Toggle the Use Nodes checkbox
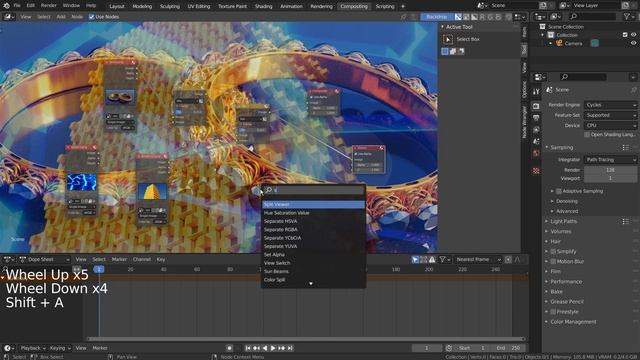The image size is (640, 360). pyautogui.click(x=91, y=17)
